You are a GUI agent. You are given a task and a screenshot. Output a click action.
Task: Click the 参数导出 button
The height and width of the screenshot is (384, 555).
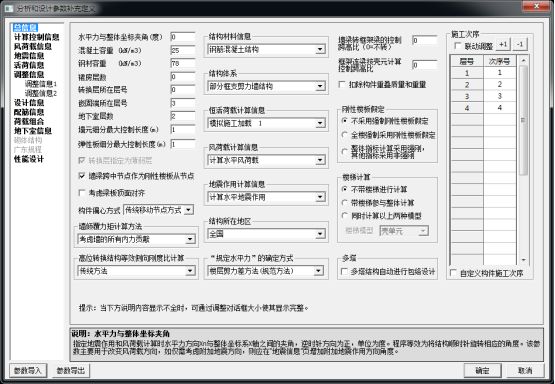(71, 371)
